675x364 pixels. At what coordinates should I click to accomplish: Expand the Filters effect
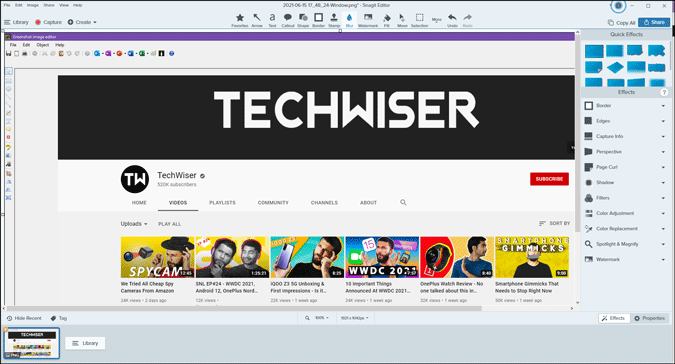pyautogui.click(x=663, y=198)
